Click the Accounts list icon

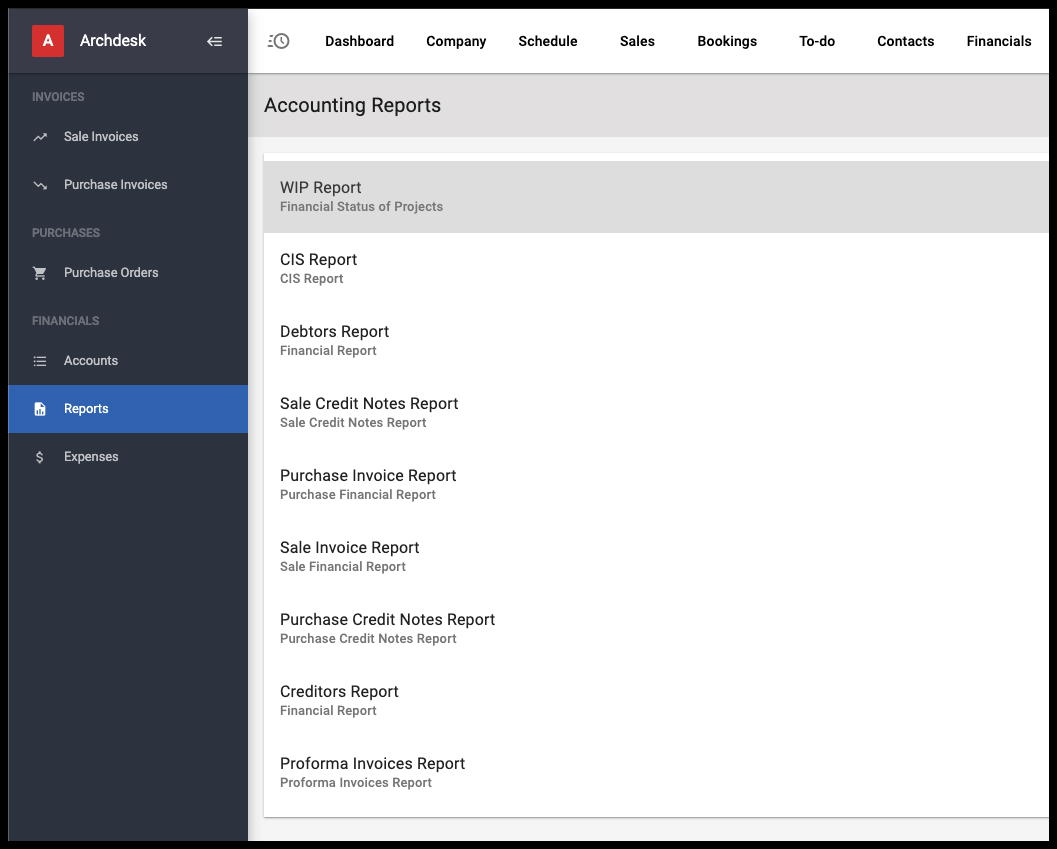[x=40, y=361]
